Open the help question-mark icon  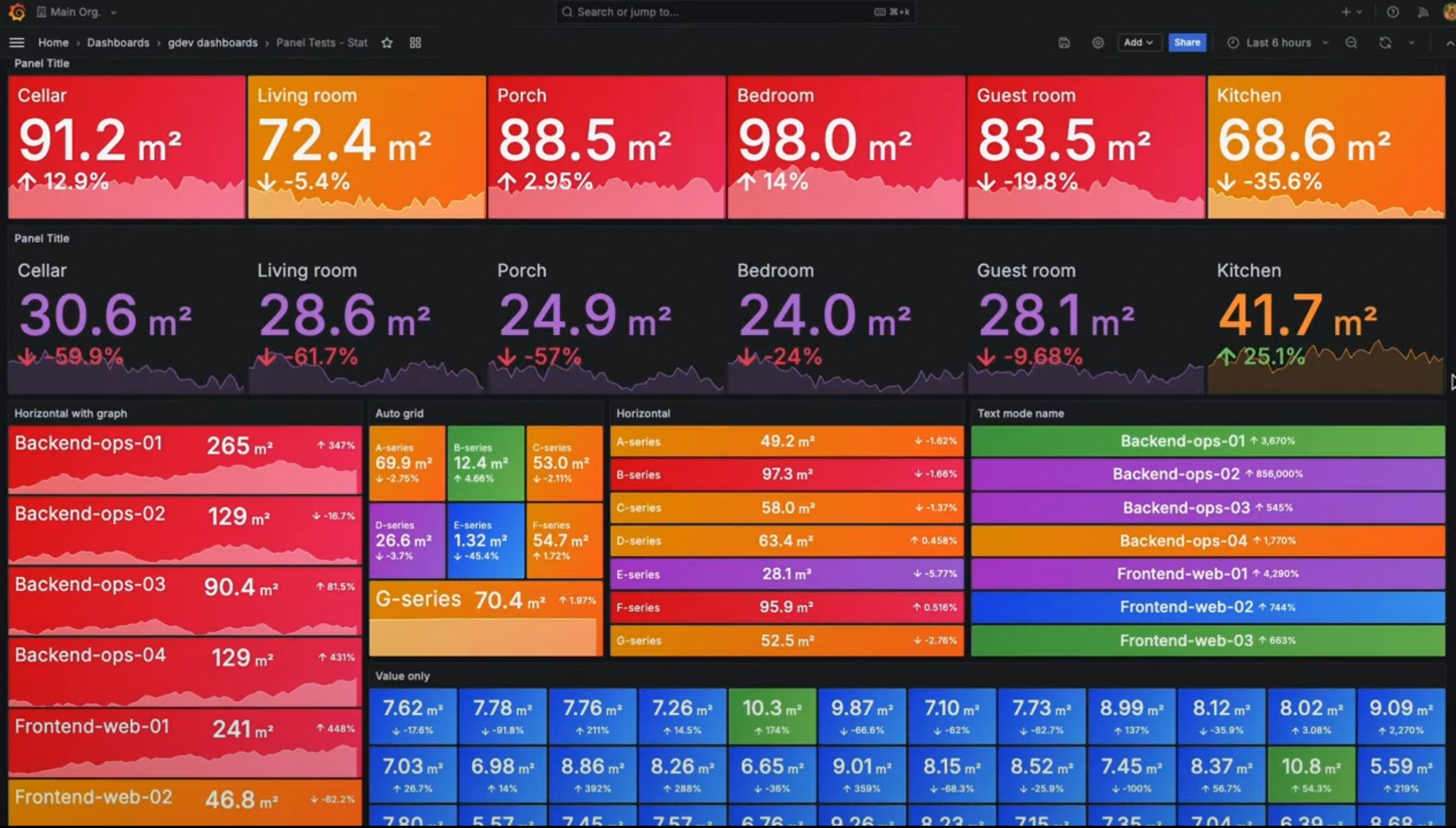(x=1393, y=12)
